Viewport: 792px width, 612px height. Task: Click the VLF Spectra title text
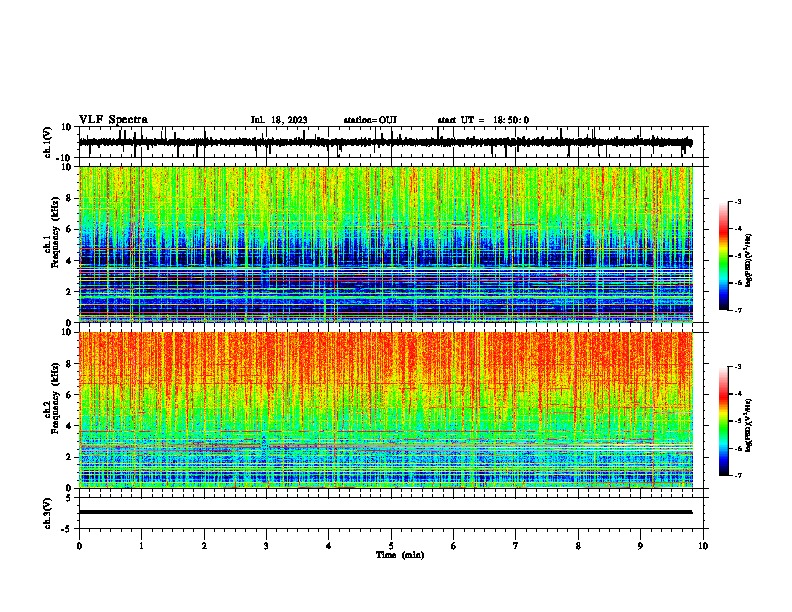point(113,120)
